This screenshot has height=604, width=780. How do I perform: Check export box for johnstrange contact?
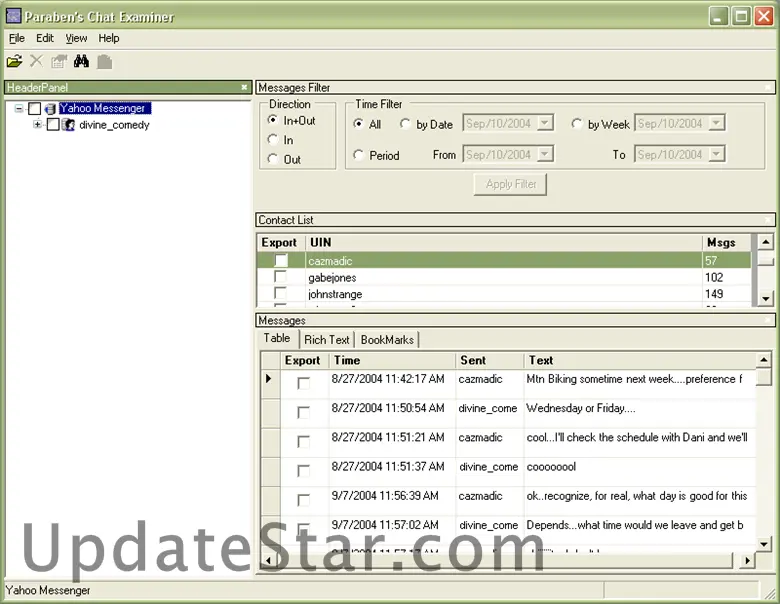click(x=281, y=293)
